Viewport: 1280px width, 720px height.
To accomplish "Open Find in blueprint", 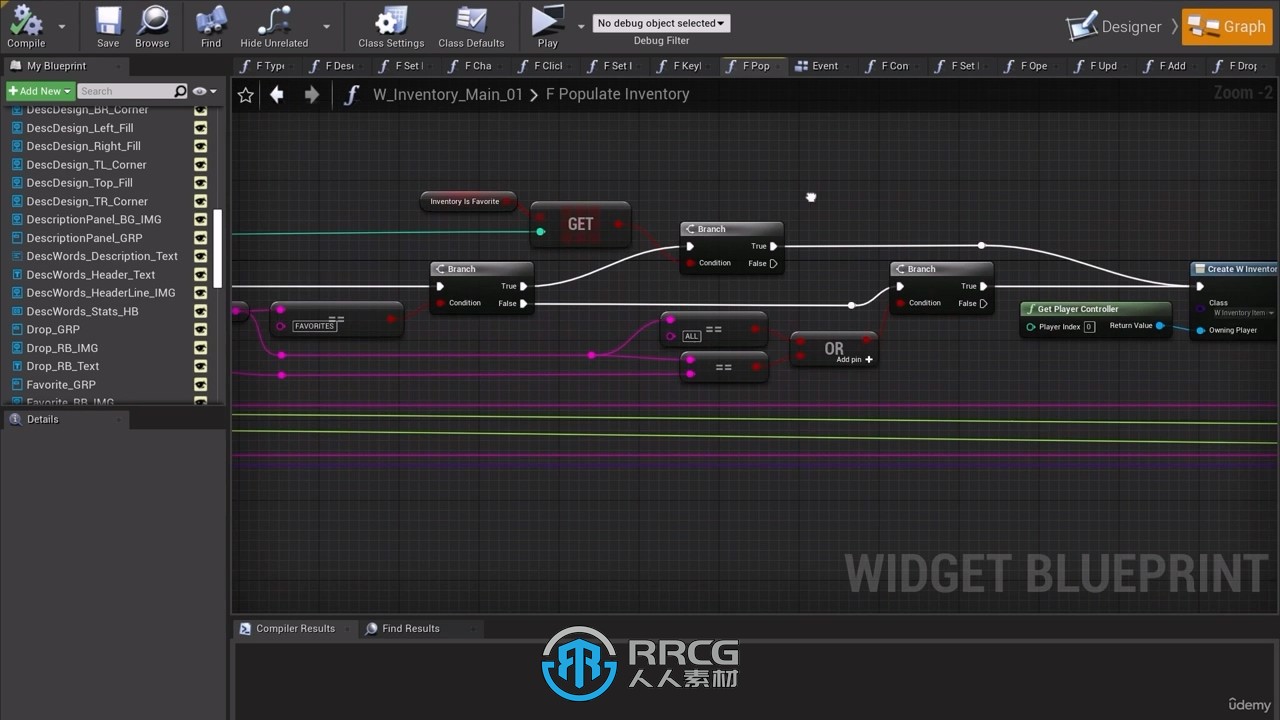I will (211, 22).
